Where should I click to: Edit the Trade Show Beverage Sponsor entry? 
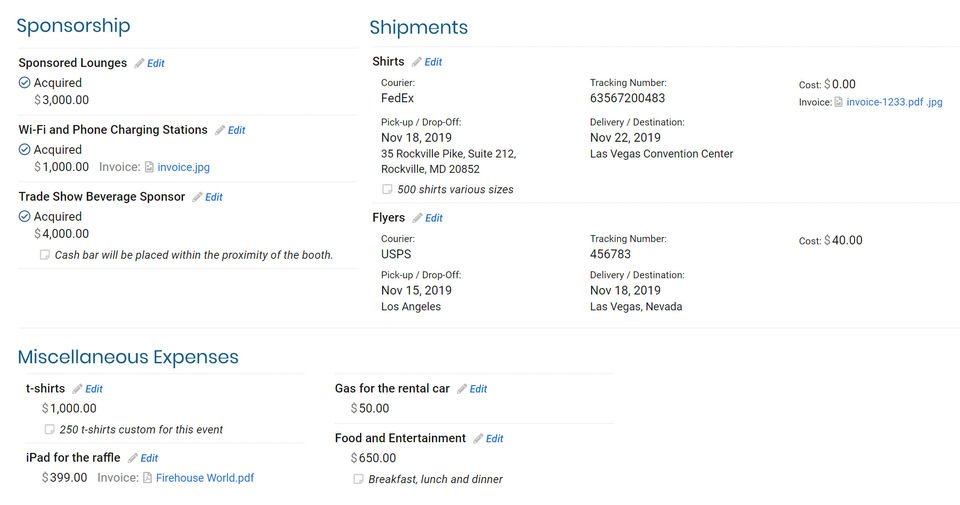click(213, 197)
